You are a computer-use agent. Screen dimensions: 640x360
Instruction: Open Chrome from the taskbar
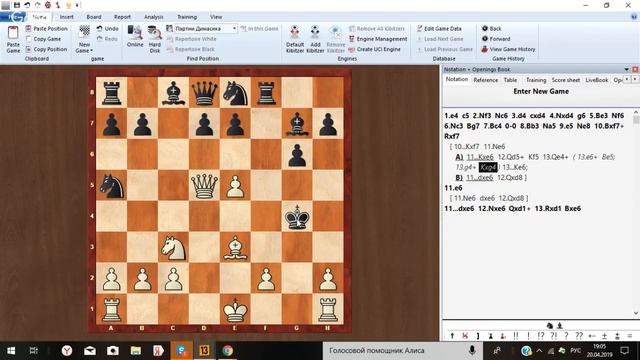coord(227,351)
